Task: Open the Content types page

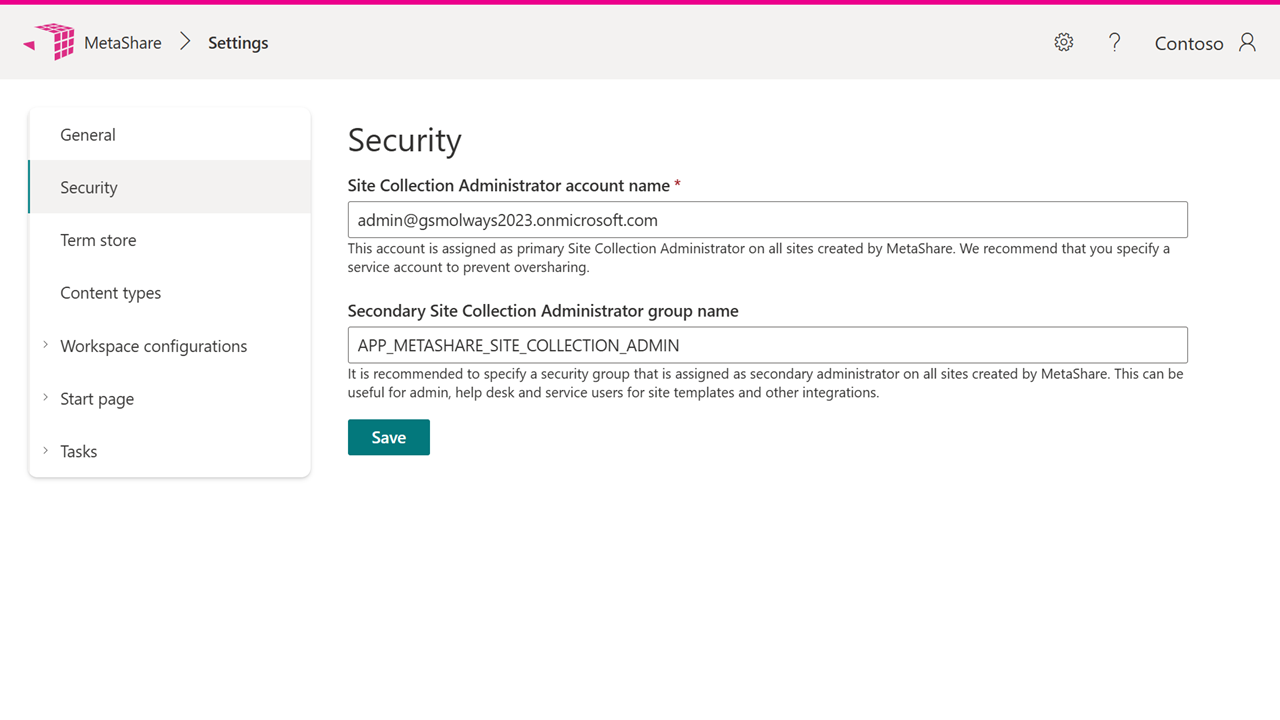Action: [x=110, y=293]
